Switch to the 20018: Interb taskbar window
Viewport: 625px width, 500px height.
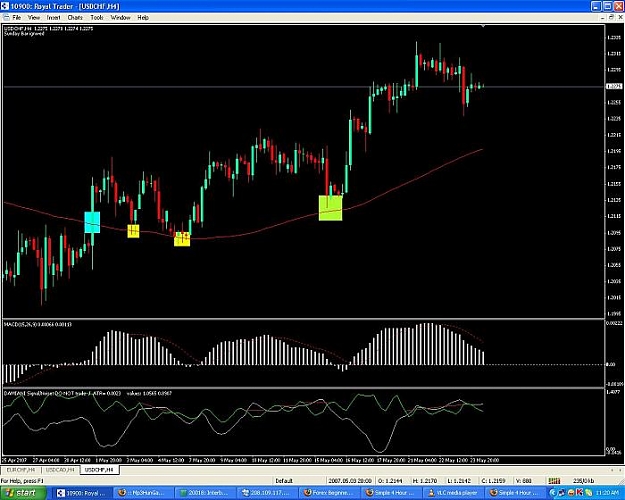tap(206, 493)
